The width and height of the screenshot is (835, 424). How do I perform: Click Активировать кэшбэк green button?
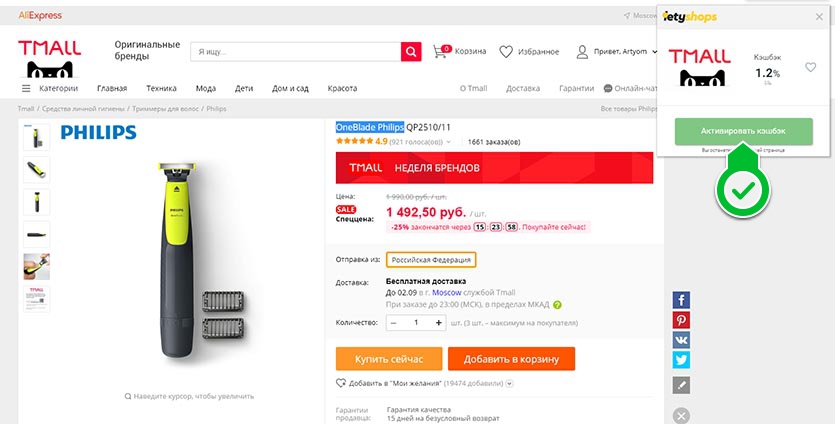[743, 131]
